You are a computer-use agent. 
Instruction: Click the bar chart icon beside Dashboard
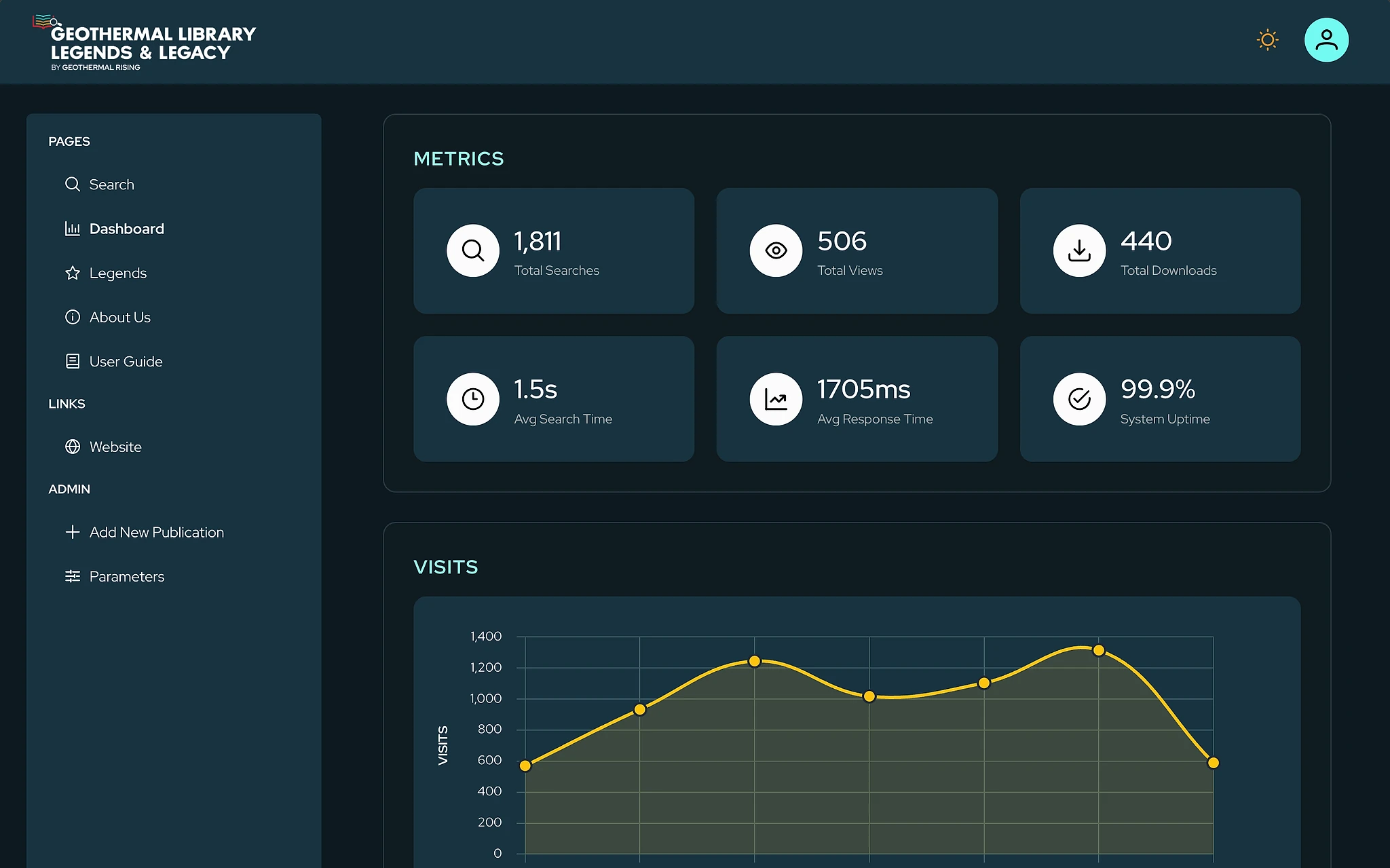coord(73,229)
